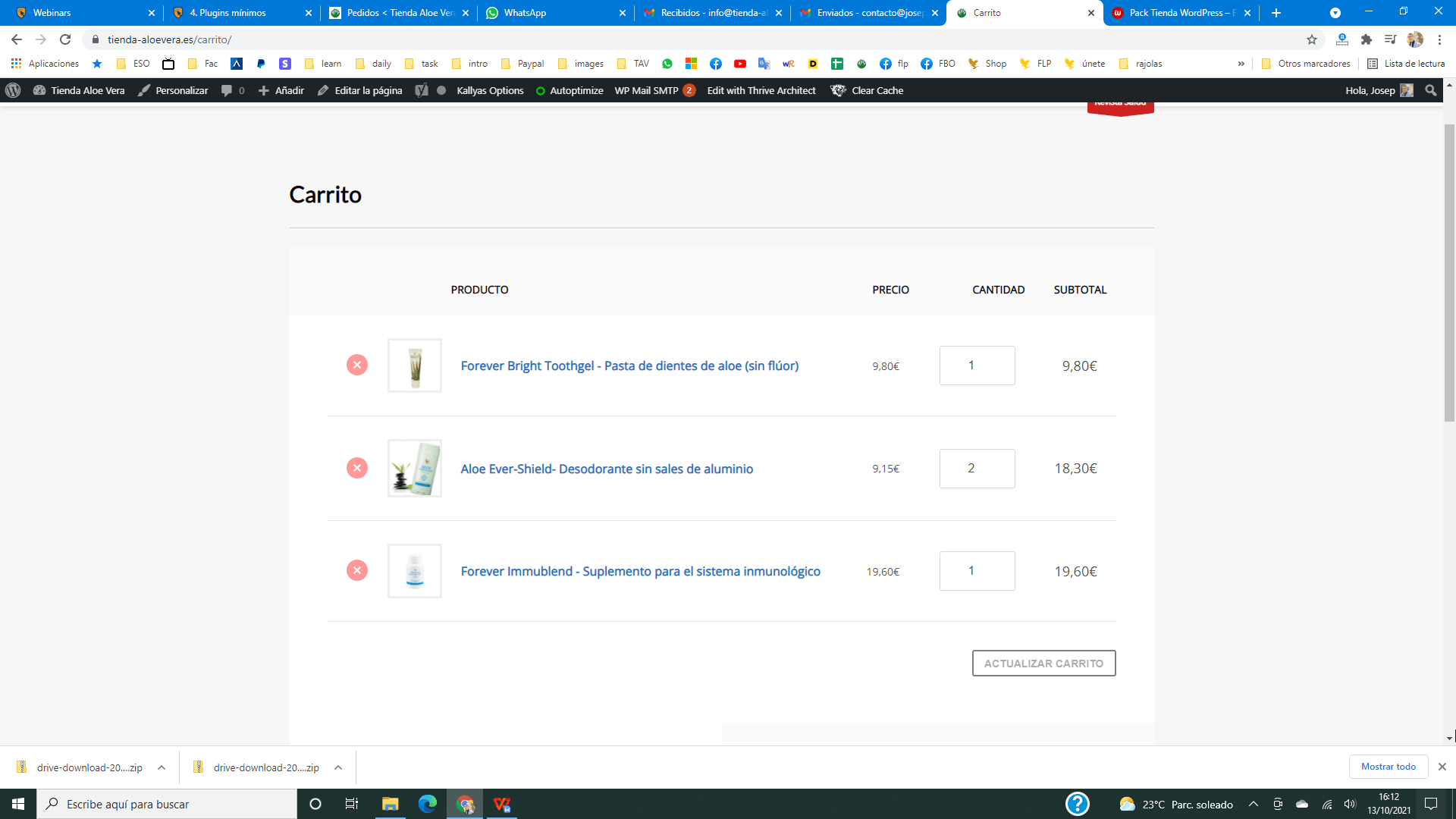This screenshot has height=819, width=1456.
Task: Open WhatsApp bookmark icon
Action: pos(667,64)
